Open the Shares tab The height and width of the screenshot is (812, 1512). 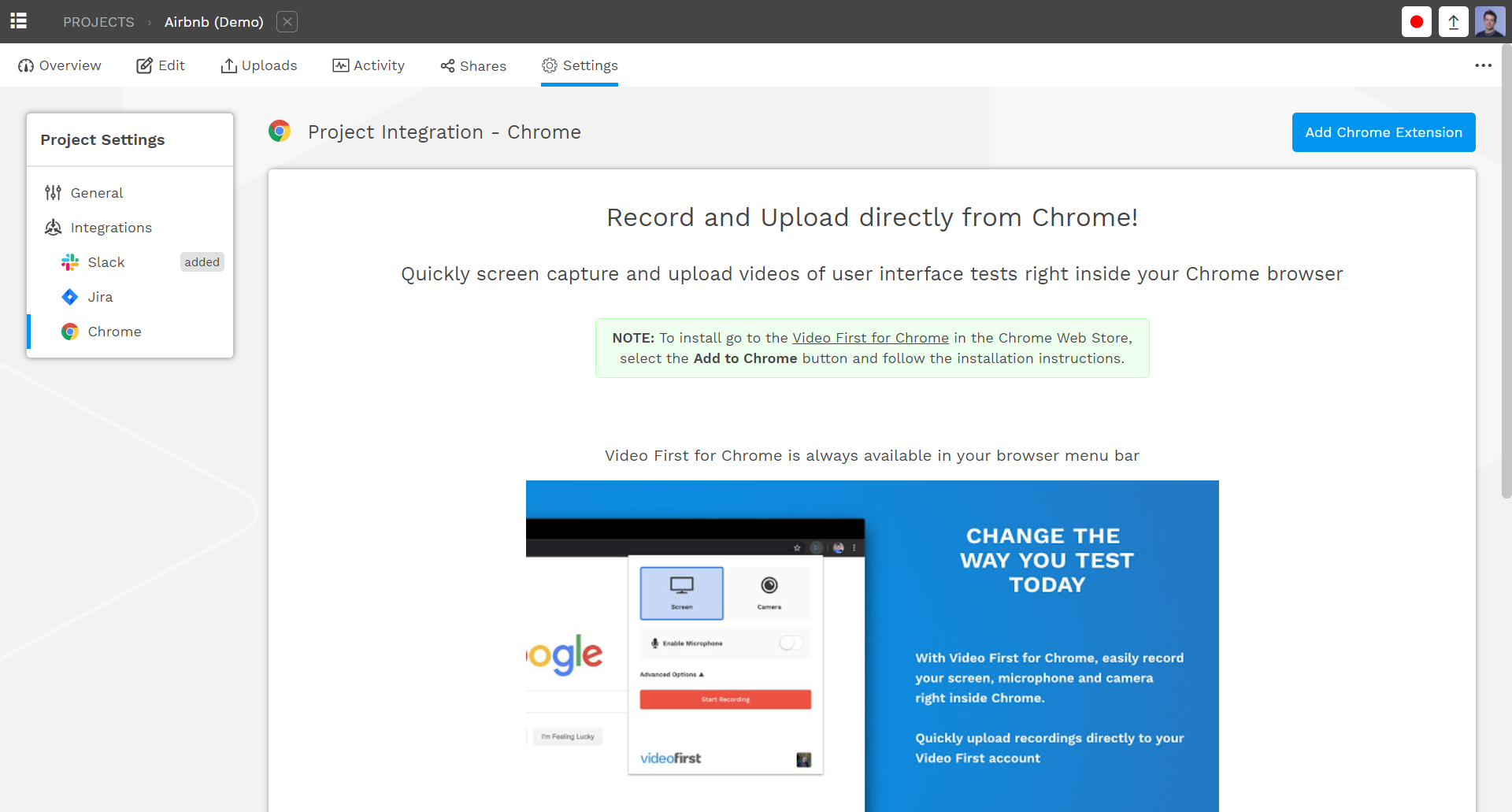[472, 65]
